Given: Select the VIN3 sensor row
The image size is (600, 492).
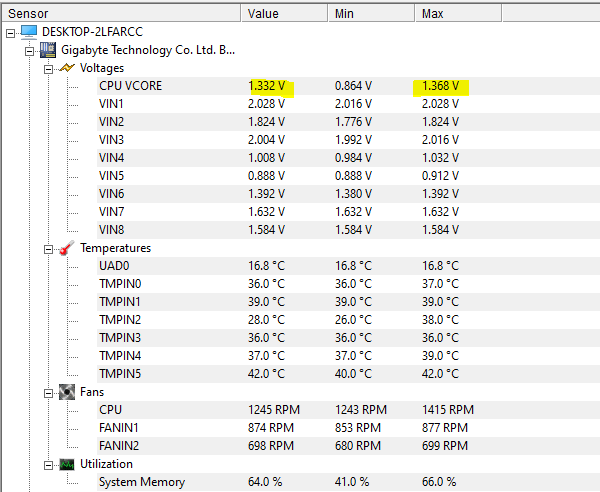Looking at the screenshot, I should (x=348, y=140).
